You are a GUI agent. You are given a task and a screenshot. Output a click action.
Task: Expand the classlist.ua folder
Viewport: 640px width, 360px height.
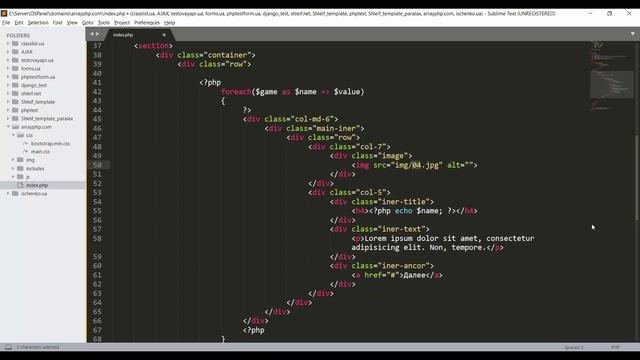point(8,43)
